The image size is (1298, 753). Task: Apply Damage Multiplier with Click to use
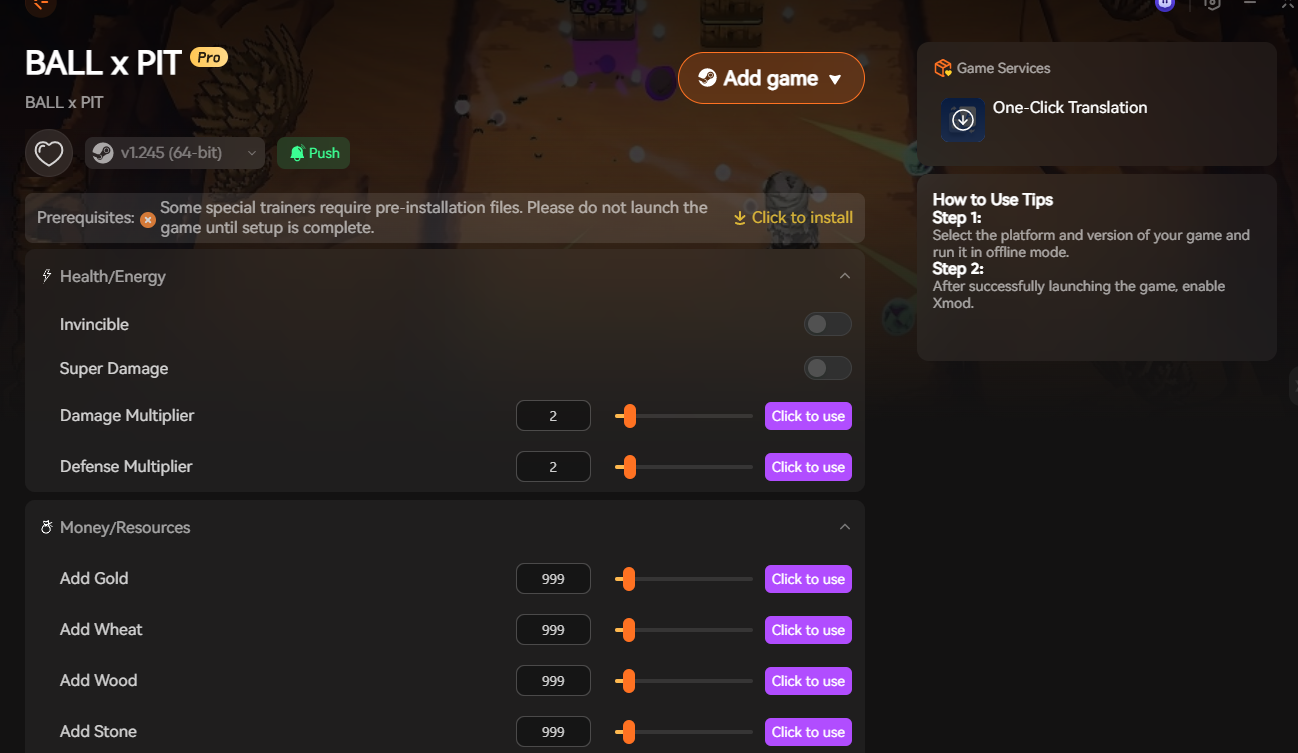point(808,416)
